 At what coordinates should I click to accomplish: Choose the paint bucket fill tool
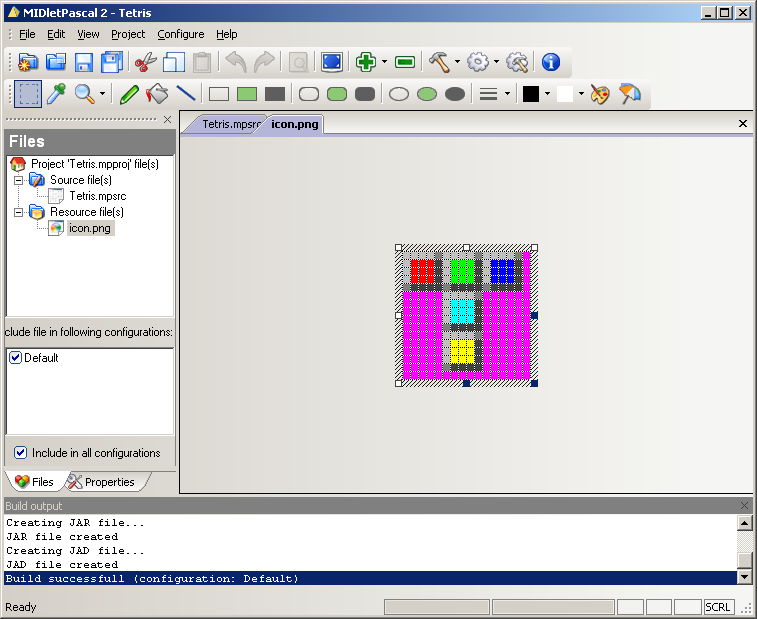[x=157, y=94]
